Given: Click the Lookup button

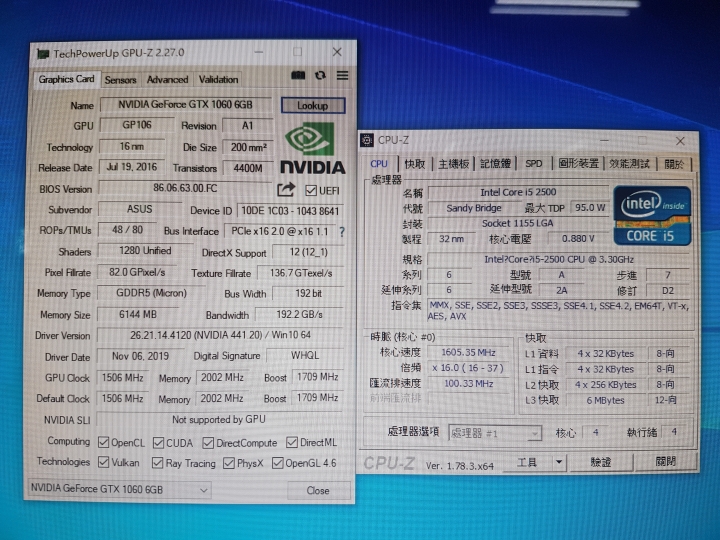Looking at the screenshot, I should 313,106.
